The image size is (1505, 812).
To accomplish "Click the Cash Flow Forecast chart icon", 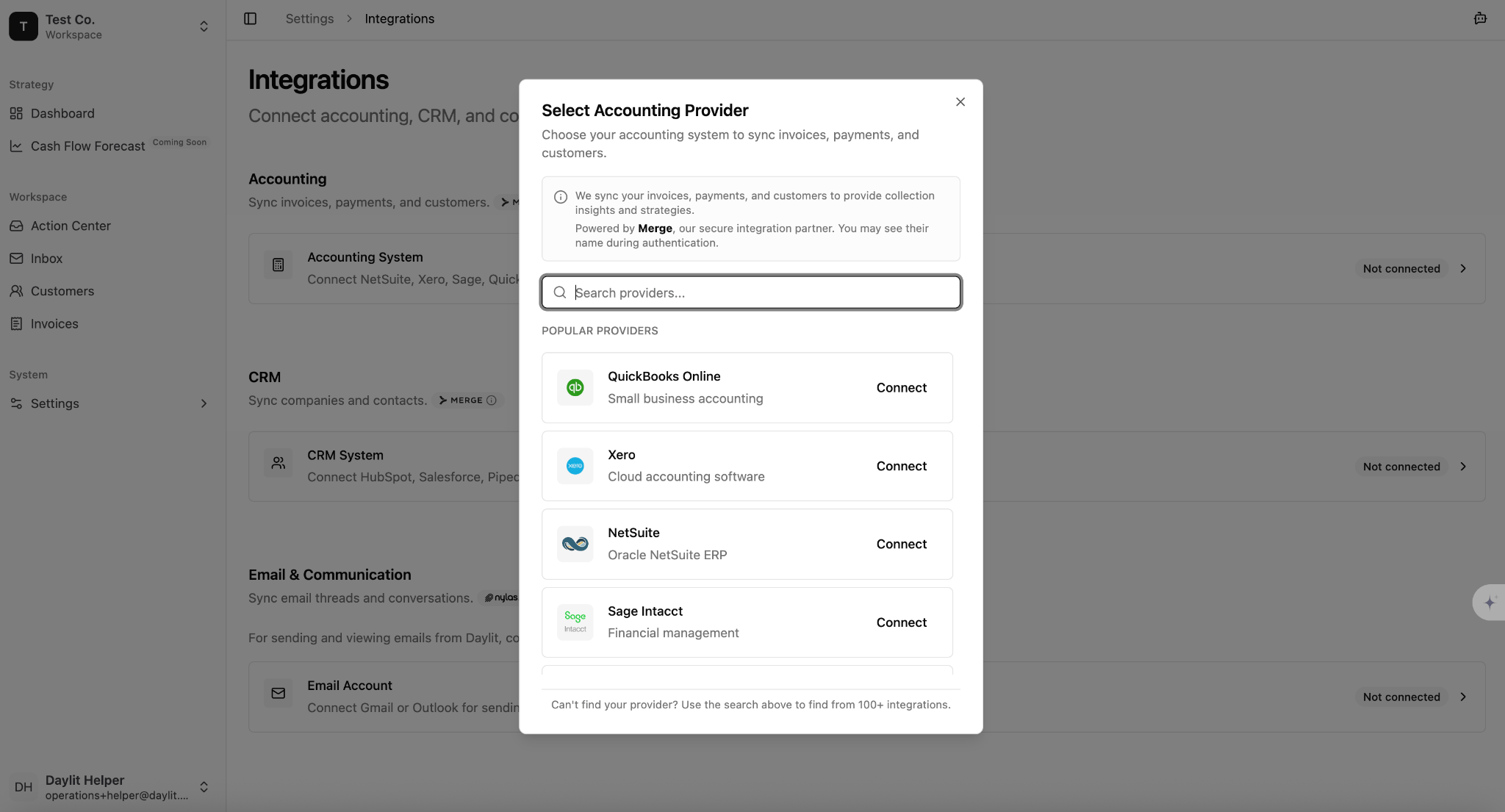I will coord(16,146).
